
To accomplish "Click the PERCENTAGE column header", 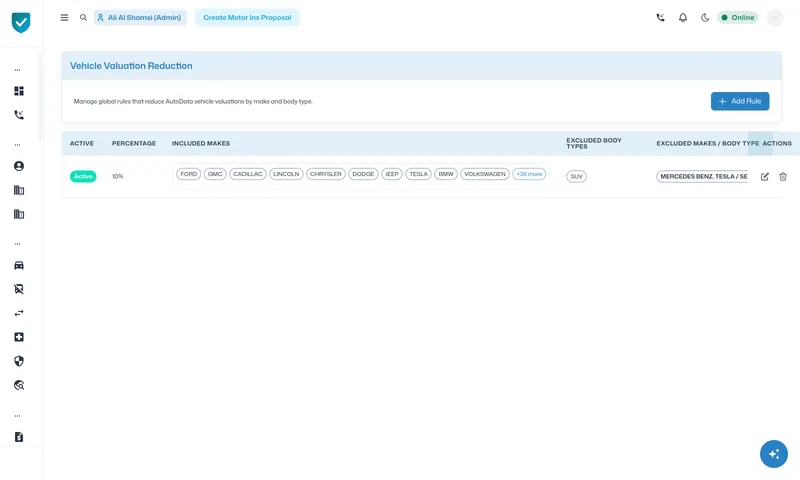I will [134, 143].
